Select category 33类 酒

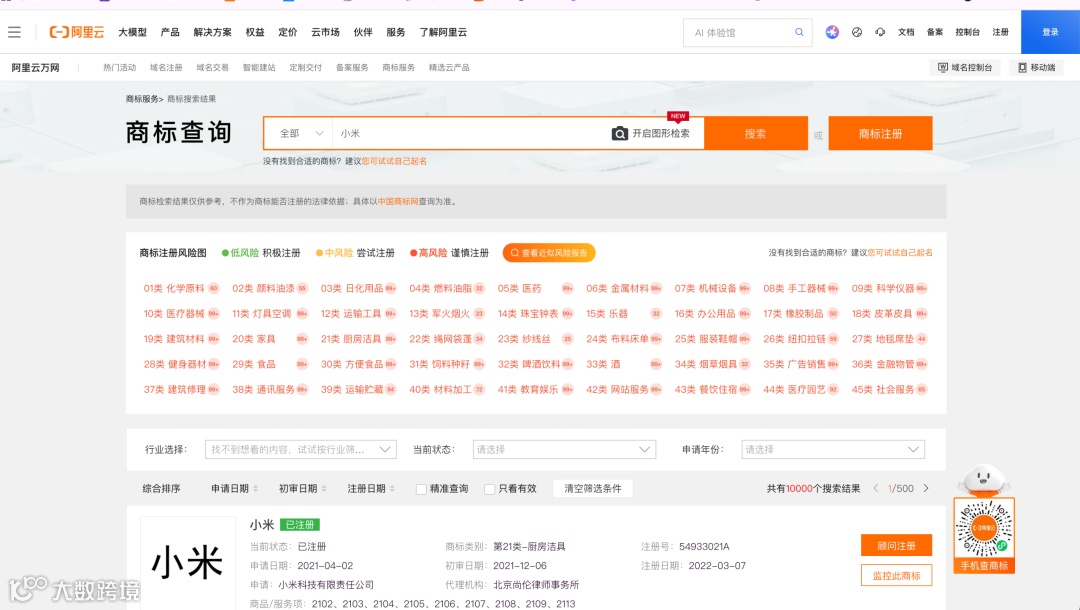(x=624, y=364)
